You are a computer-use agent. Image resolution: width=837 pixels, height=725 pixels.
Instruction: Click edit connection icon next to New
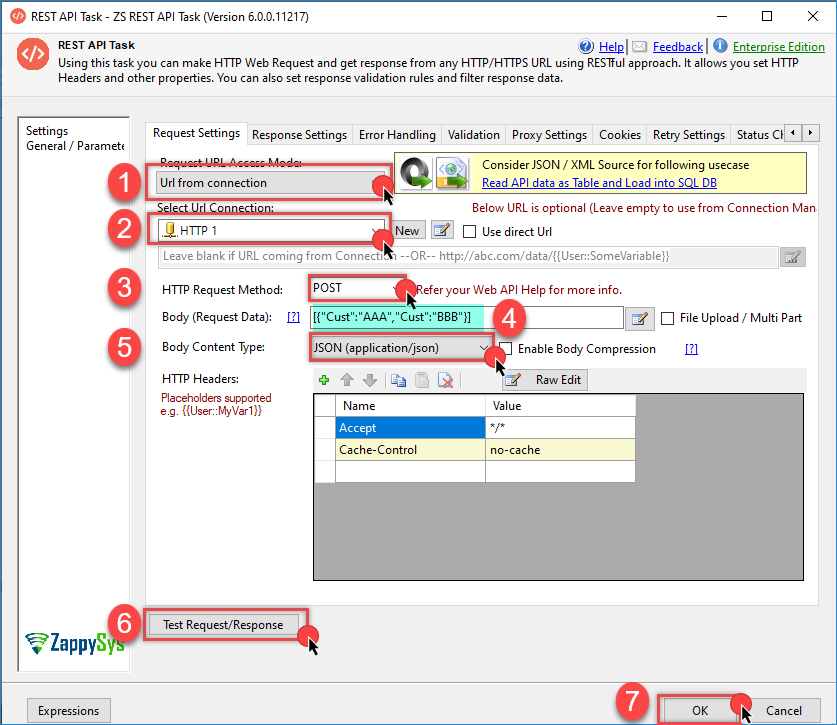[x=442, y=230]
